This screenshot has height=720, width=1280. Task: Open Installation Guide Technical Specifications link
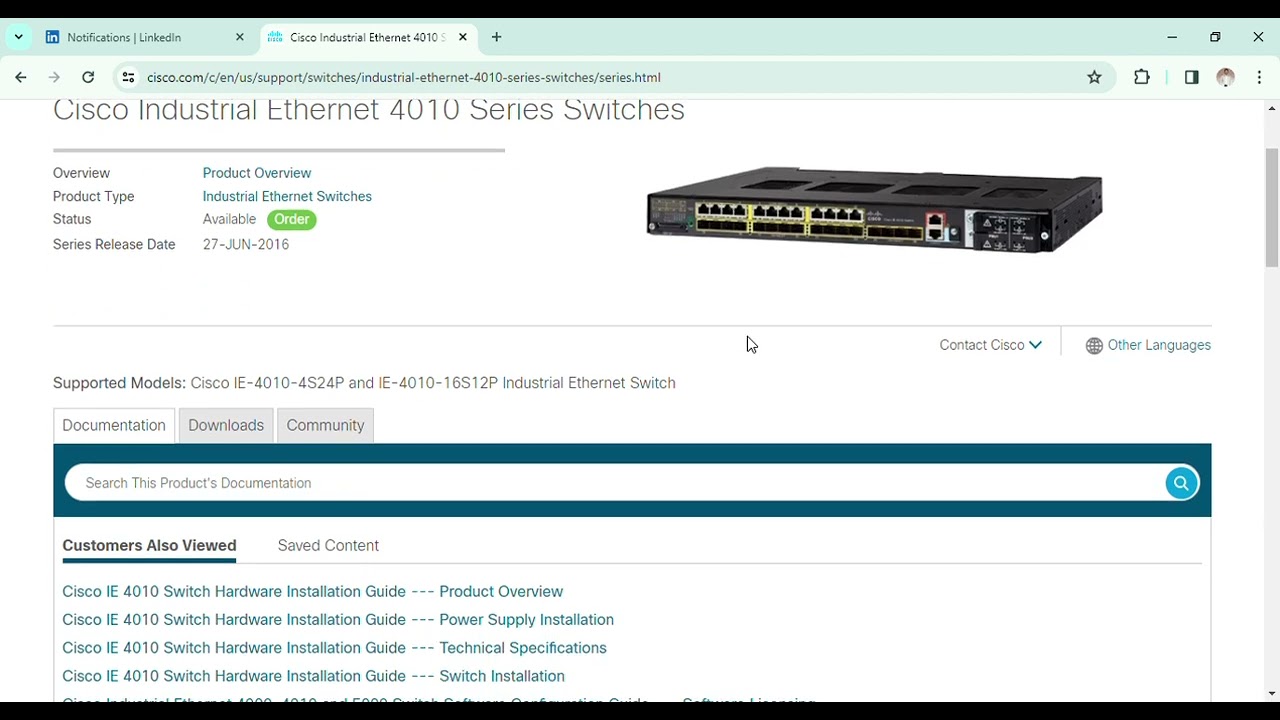point(334,647)
